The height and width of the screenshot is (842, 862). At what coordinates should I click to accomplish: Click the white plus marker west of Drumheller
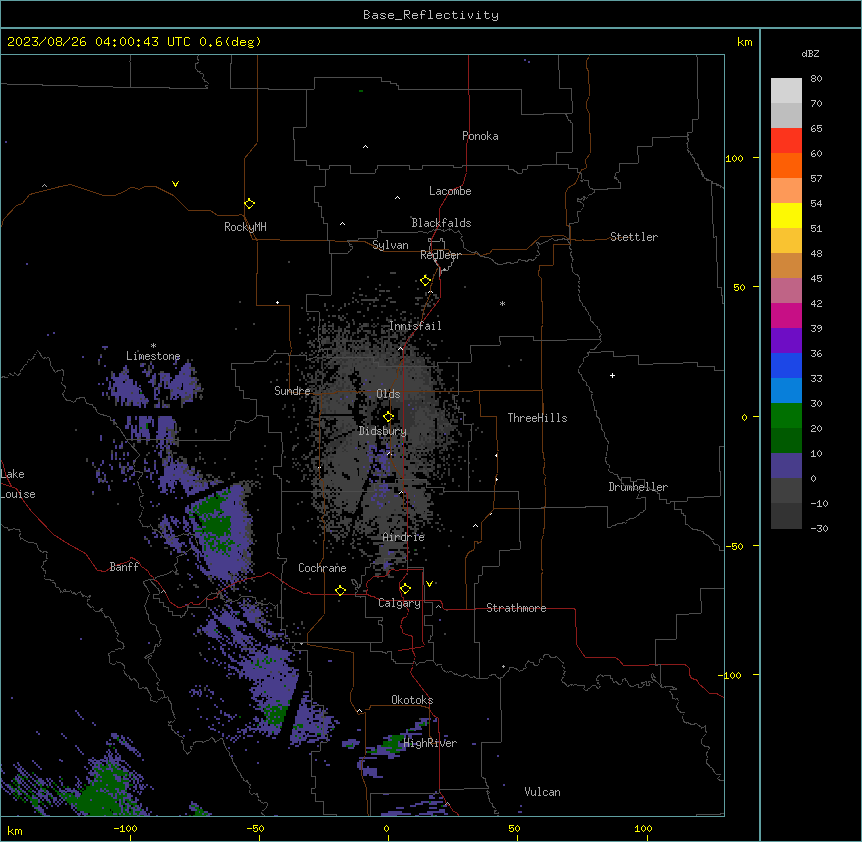612,375
